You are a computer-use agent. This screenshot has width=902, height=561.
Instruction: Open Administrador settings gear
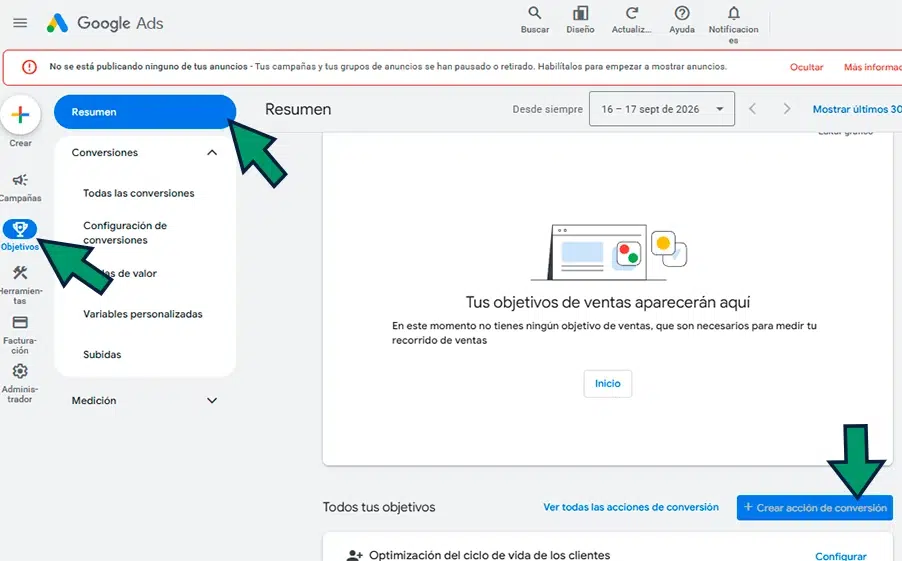tap(20, 383)
